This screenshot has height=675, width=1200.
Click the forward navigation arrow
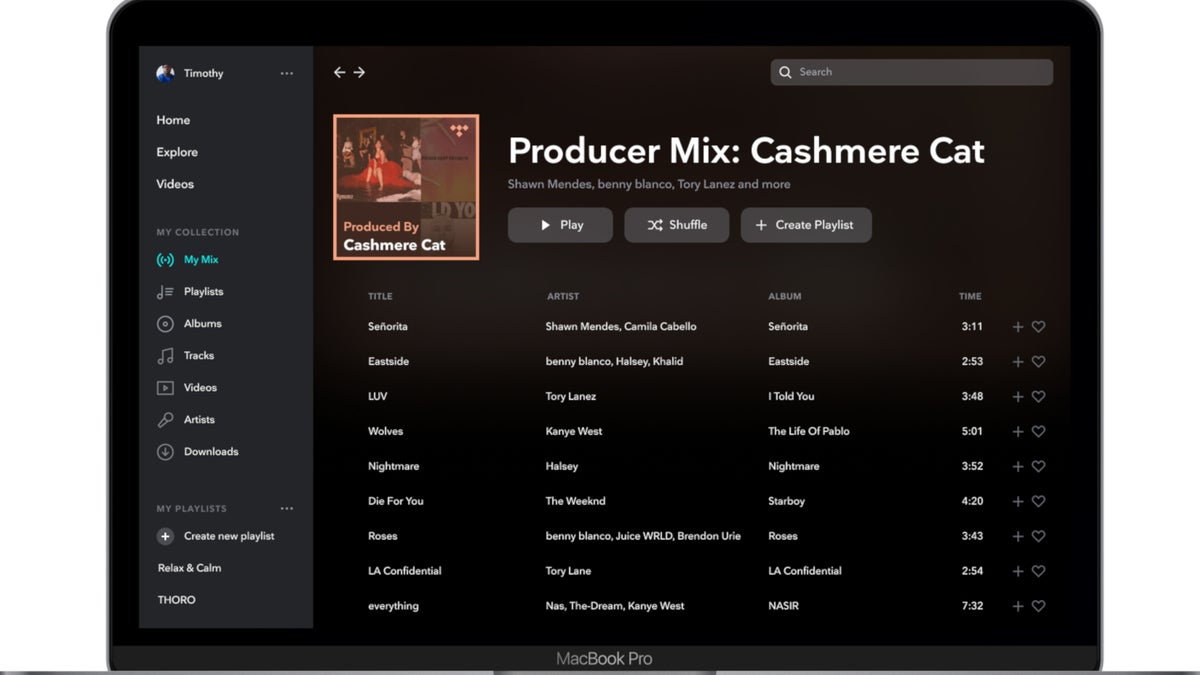click(x=359, y=72)
